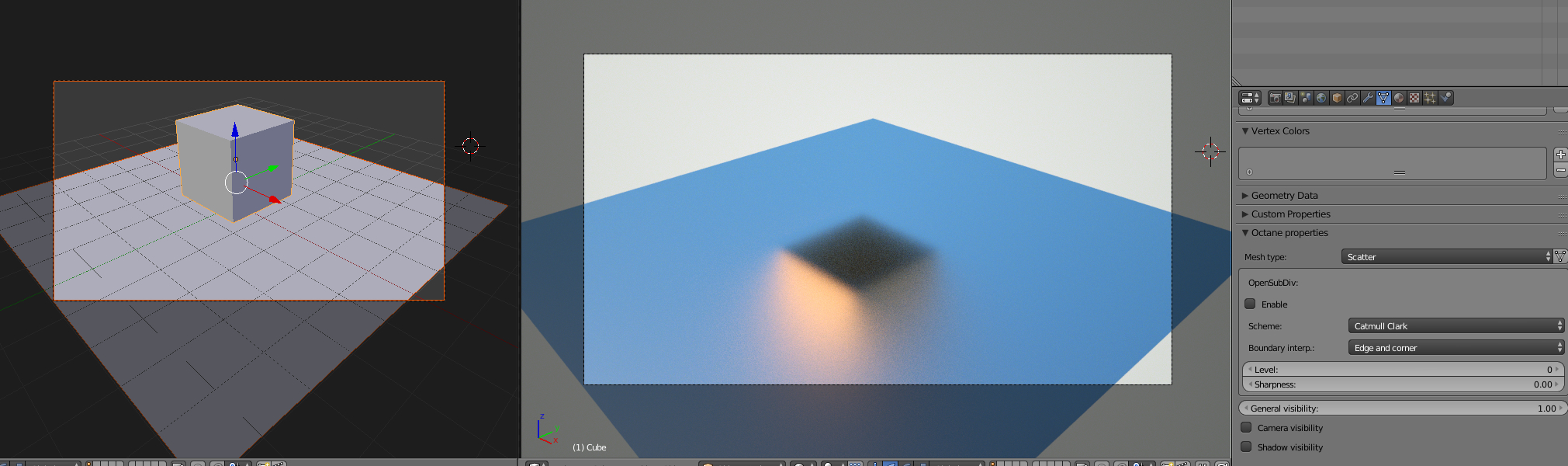1568x466 pixels.
Task: Click the "(1) Cube" label in render viewport
Action: click(590, 447)
